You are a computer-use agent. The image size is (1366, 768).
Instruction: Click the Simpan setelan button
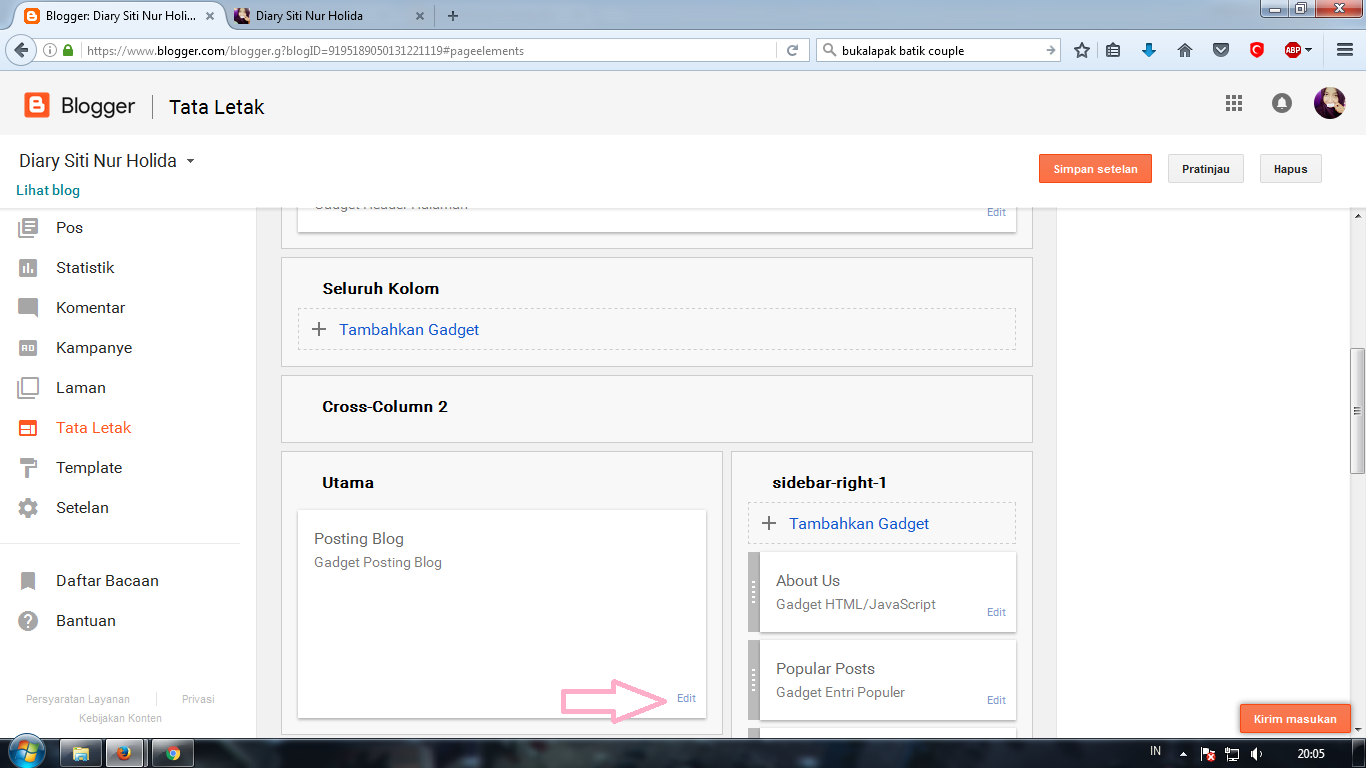coord(1095,168)
